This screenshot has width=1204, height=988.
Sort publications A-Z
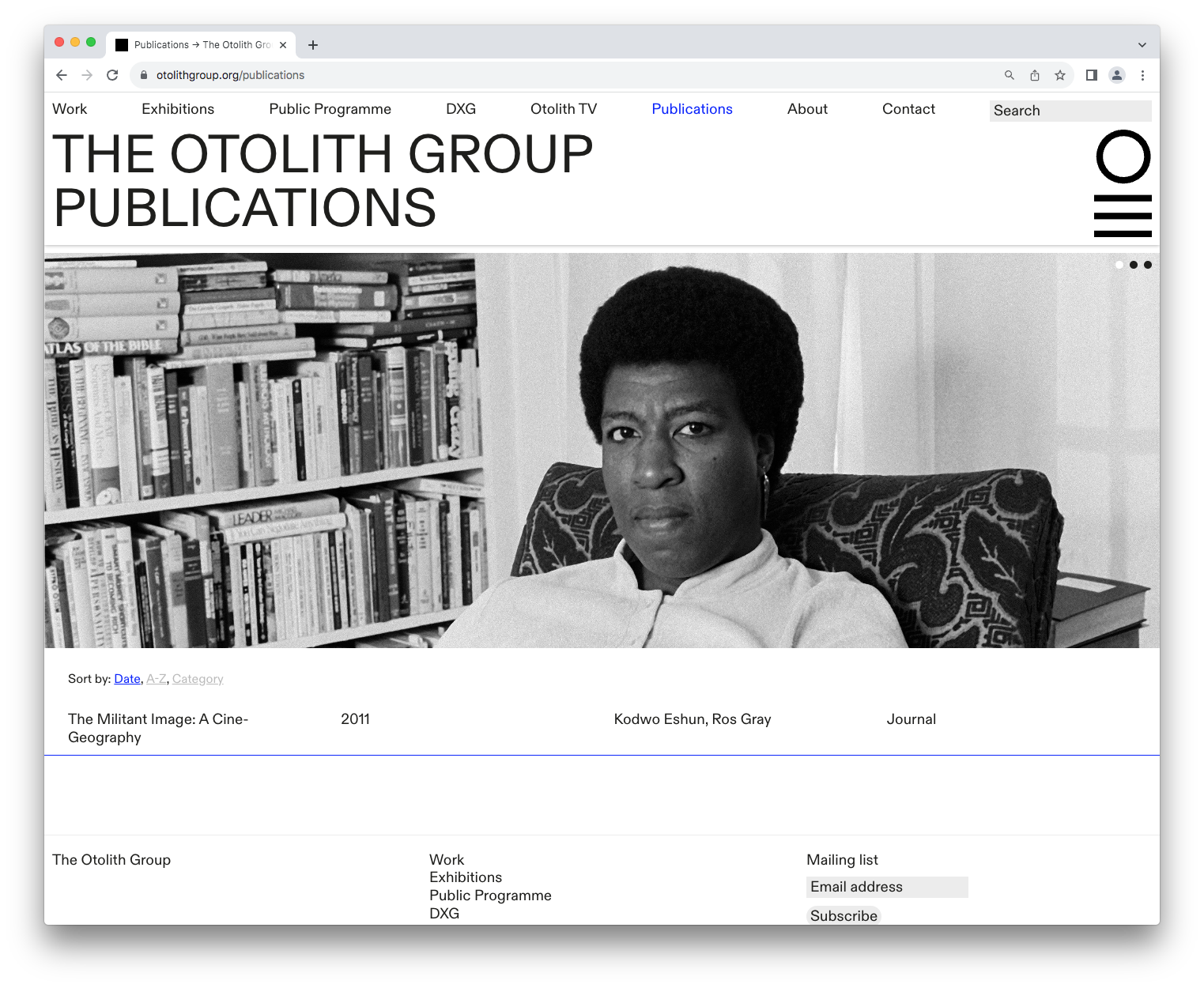(x=157, y=679)
